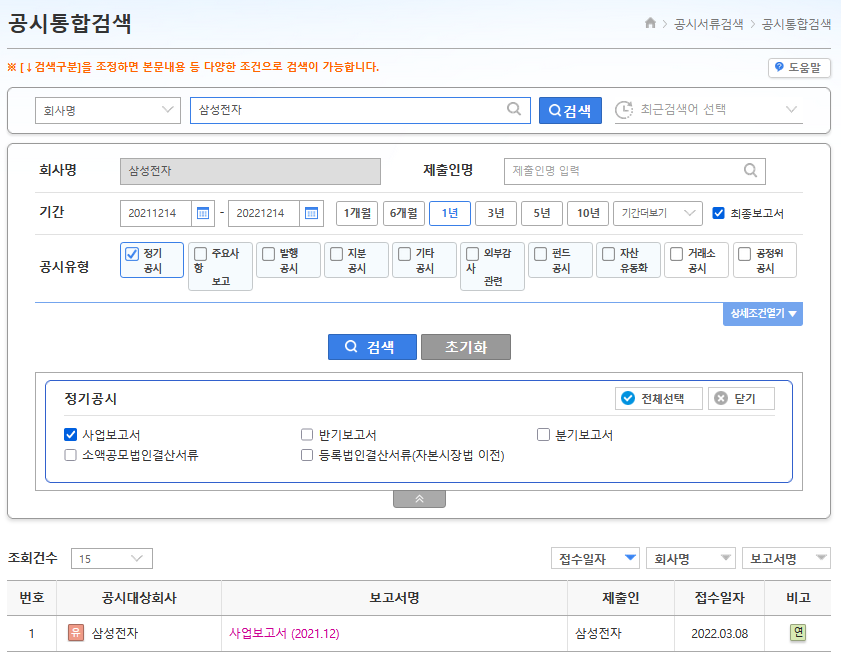
Task: Click start date field 20211214
Action: coord(156,213)
